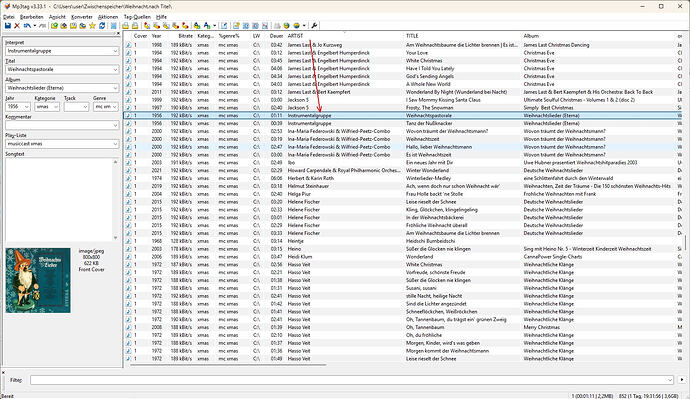
Task: Click the red X Remove tag icon
Action: pos(17,26)
